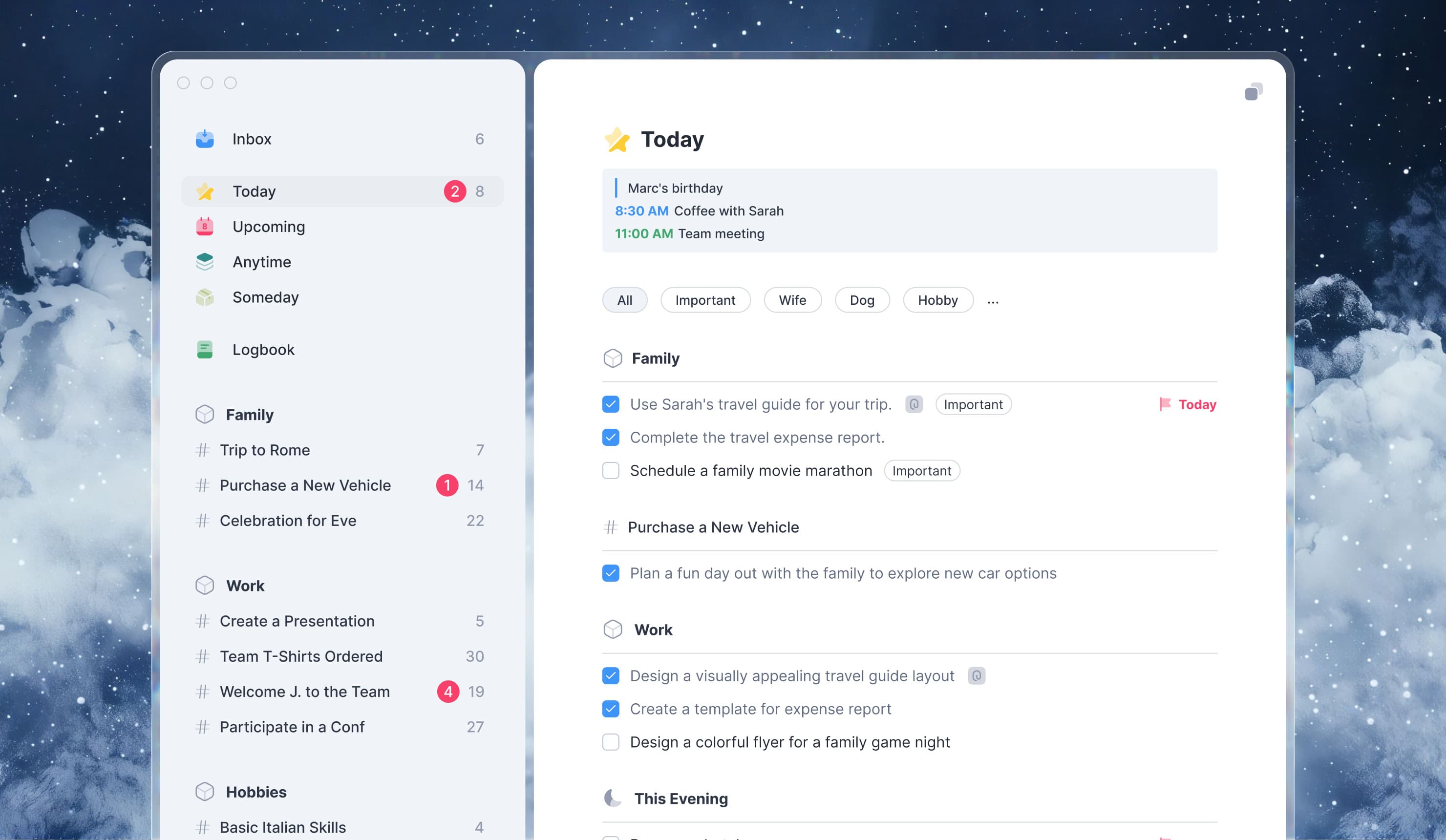Select the All filter tag
This screenshot has width=1446, height=840.
pos(624,300)
